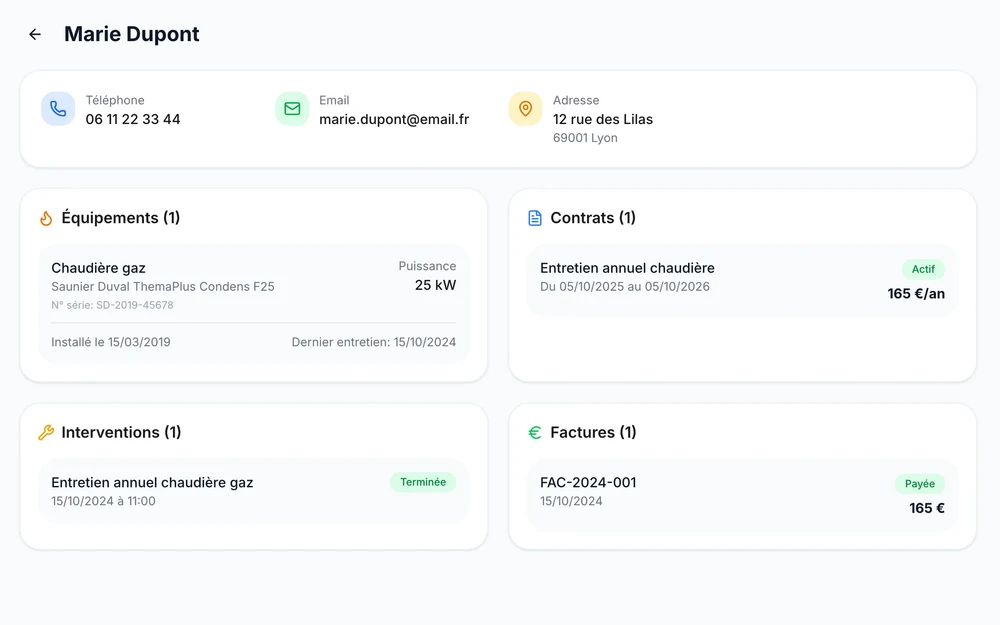The image size is (1000, 625).
Task: Click the Contrats (1) heading
Action: click(x=593, y=217)
